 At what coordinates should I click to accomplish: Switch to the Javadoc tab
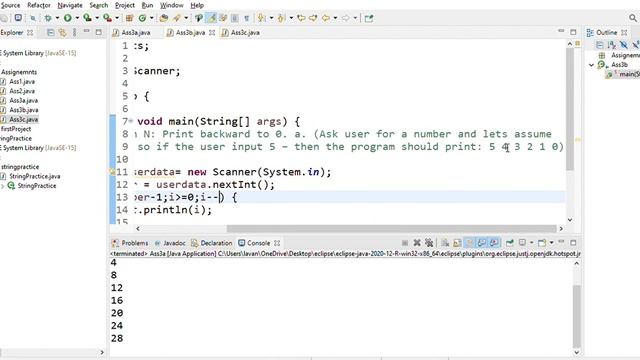pyautogui.click(x=170, y=243)
